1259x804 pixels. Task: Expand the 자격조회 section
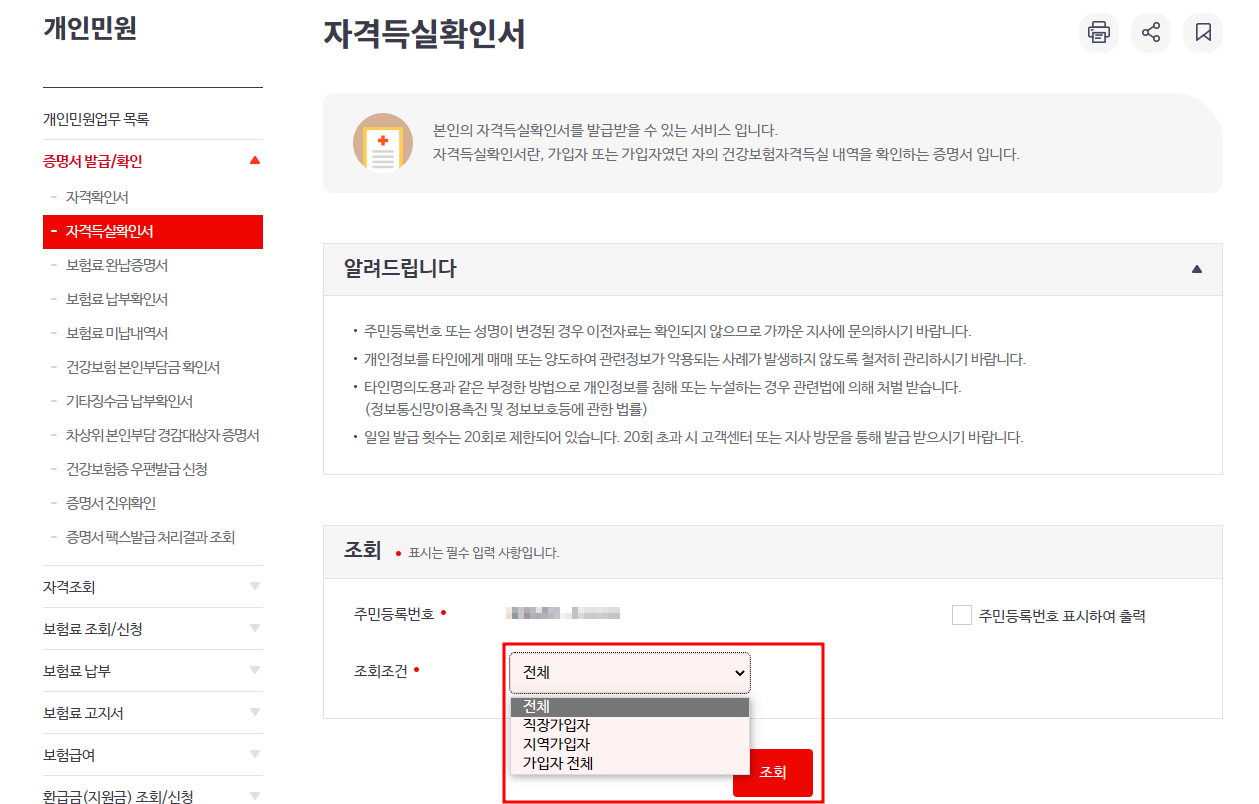(153, 587)
